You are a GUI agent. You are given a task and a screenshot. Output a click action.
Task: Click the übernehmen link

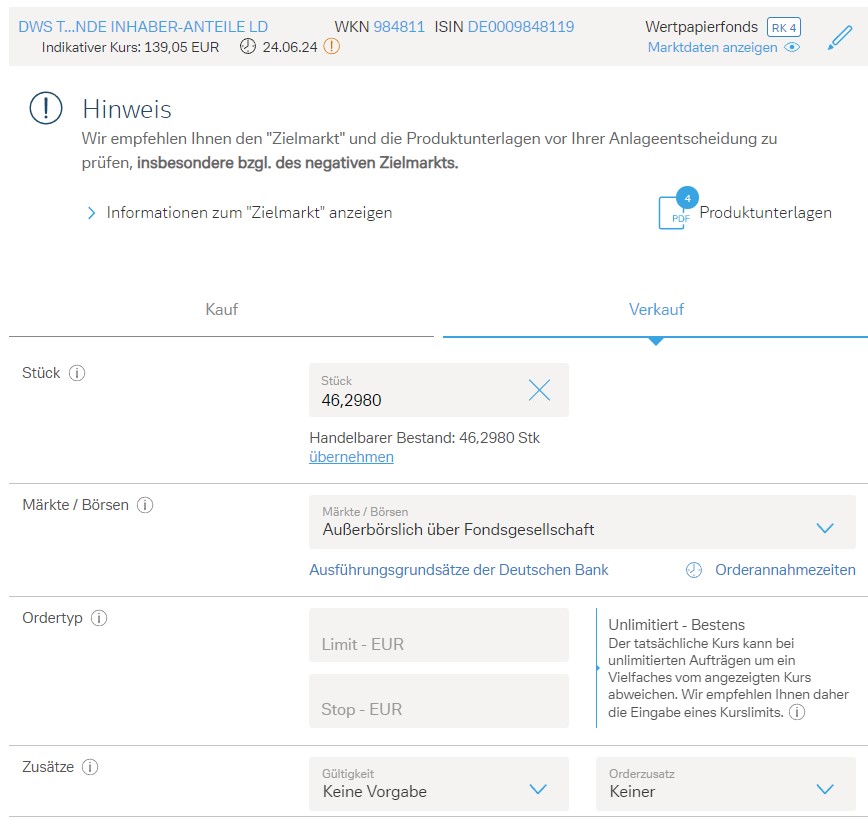point(351,457)
